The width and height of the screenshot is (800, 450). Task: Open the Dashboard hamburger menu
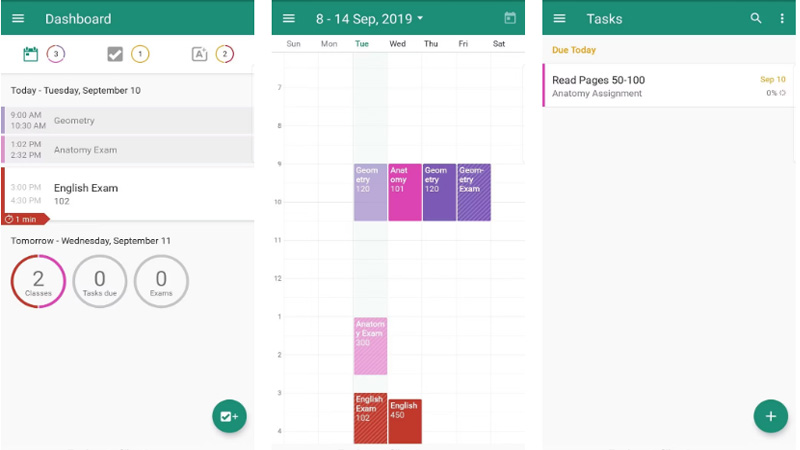(18, 19)
